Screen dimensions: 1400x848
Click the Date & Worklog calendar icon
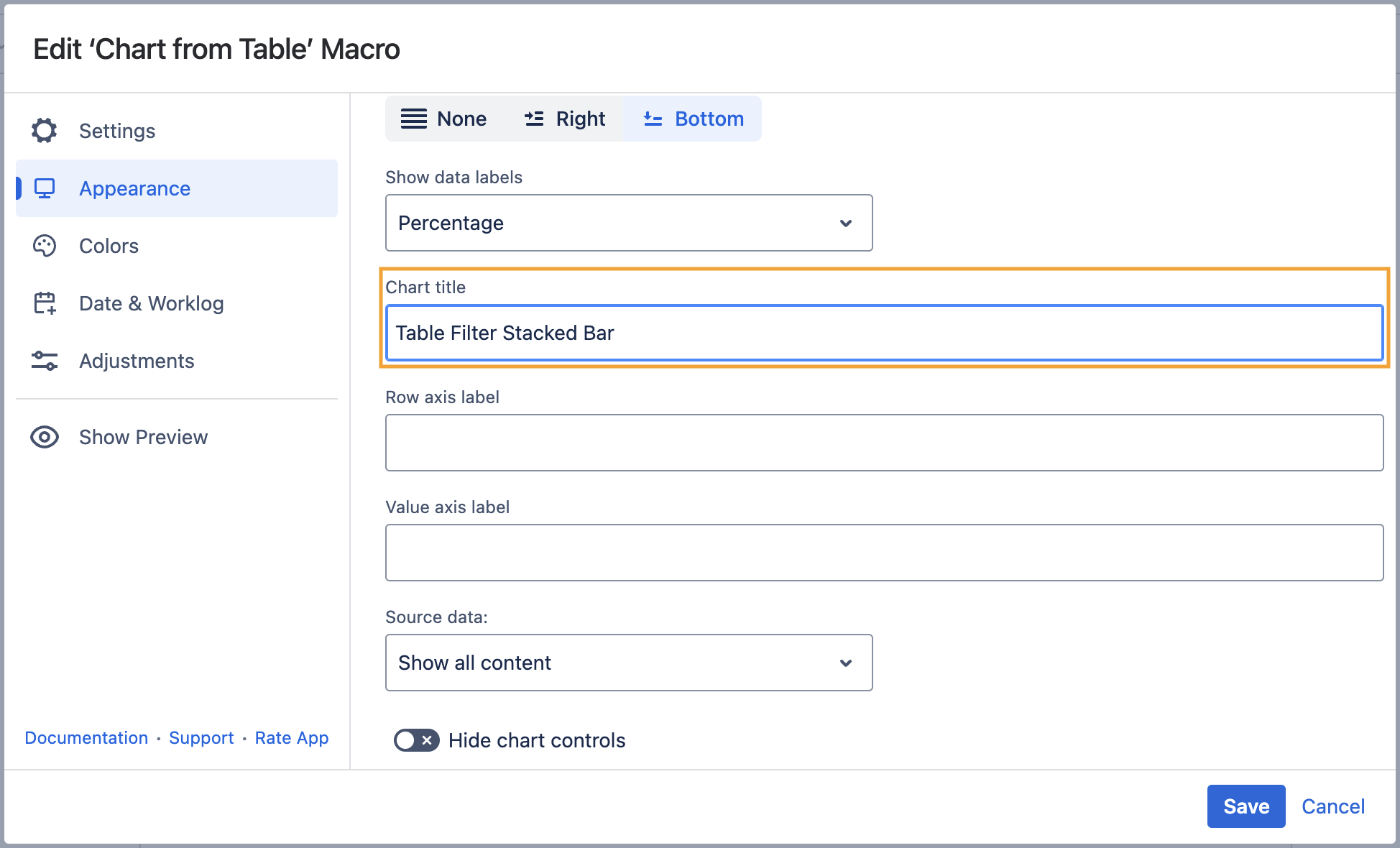click(45, 303)
